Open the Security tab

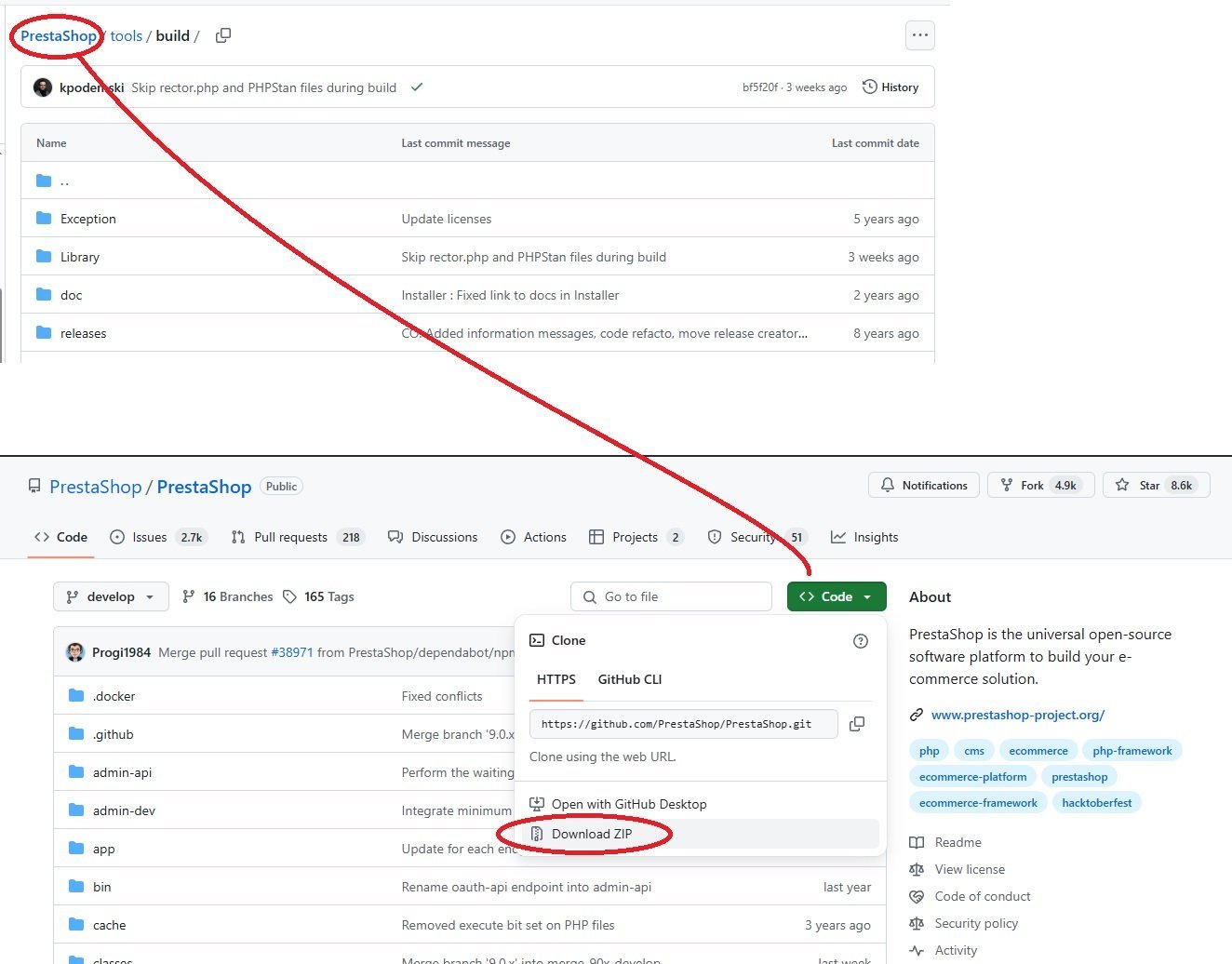coord(757,537)
